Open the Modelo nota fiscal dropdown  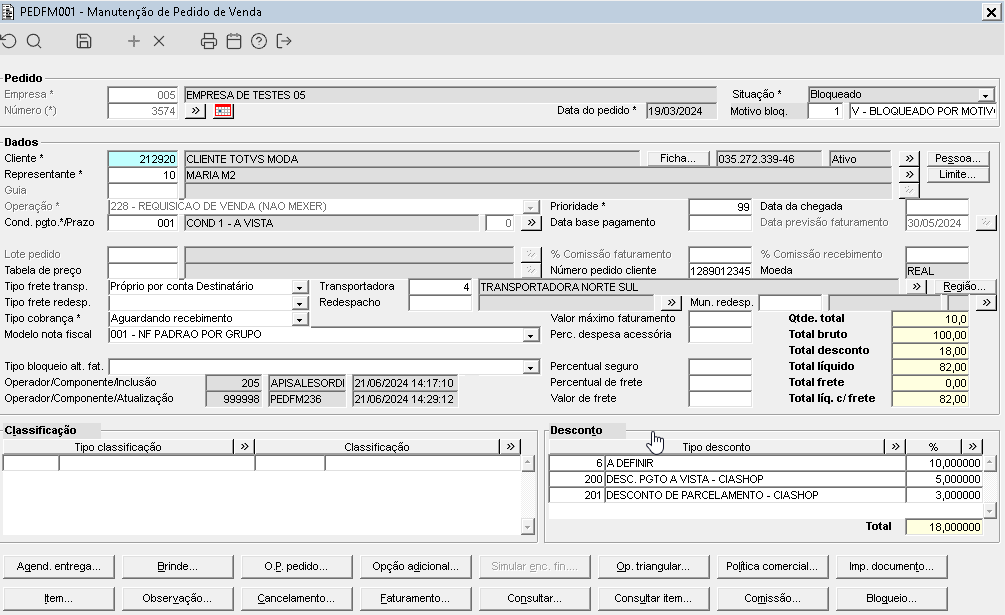[531, 335]
